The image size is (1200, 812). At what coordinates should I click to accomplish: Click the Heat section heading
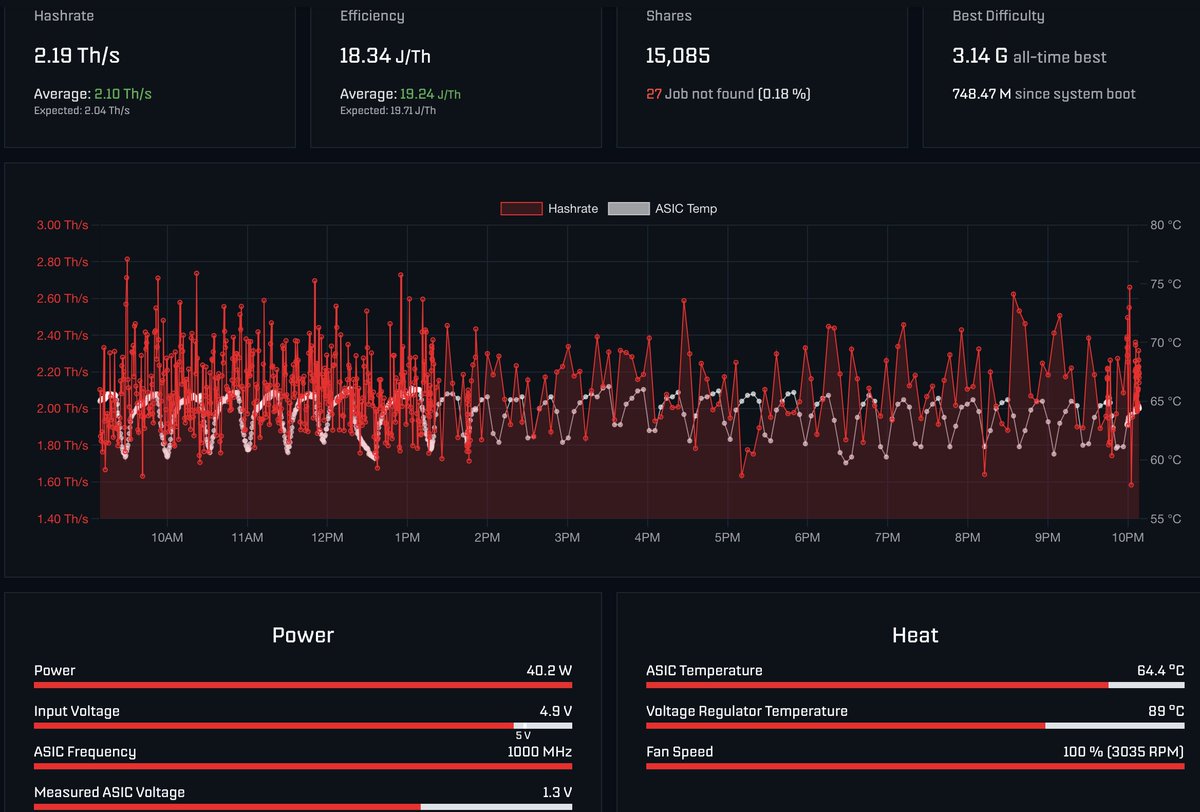coord(915,635)
